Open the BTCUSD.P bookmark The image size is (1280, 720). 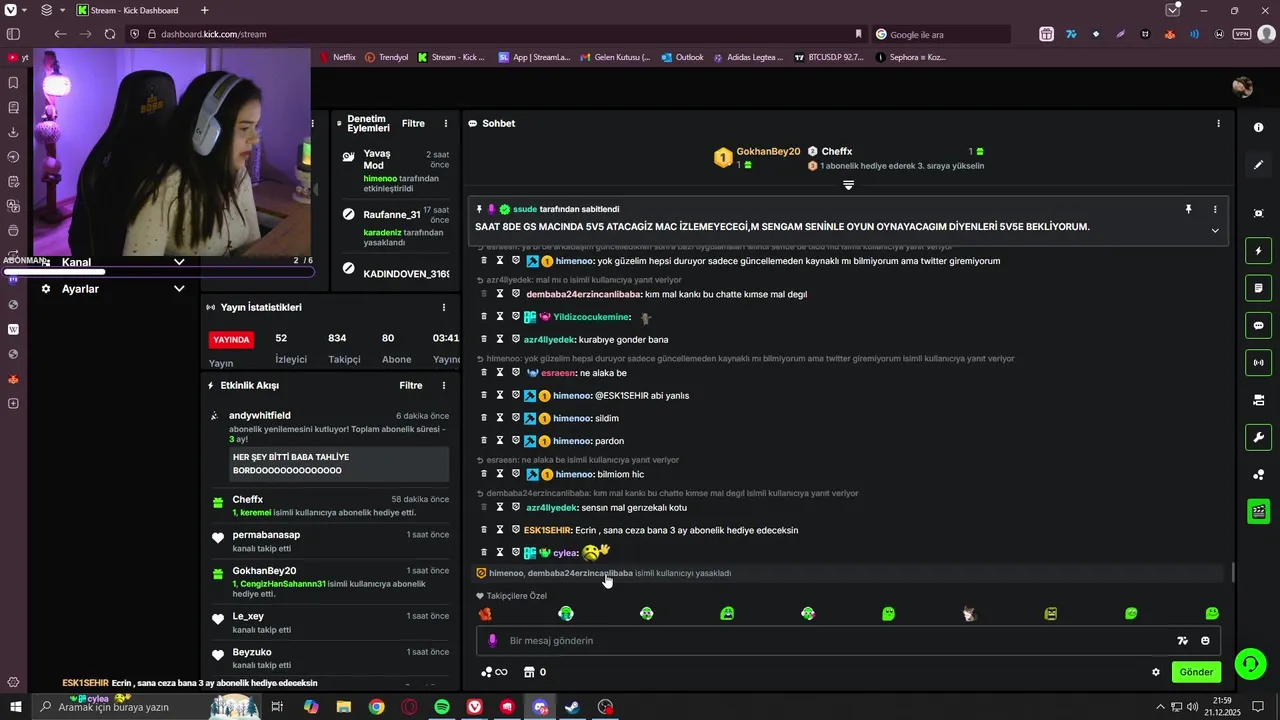point(829,57)
